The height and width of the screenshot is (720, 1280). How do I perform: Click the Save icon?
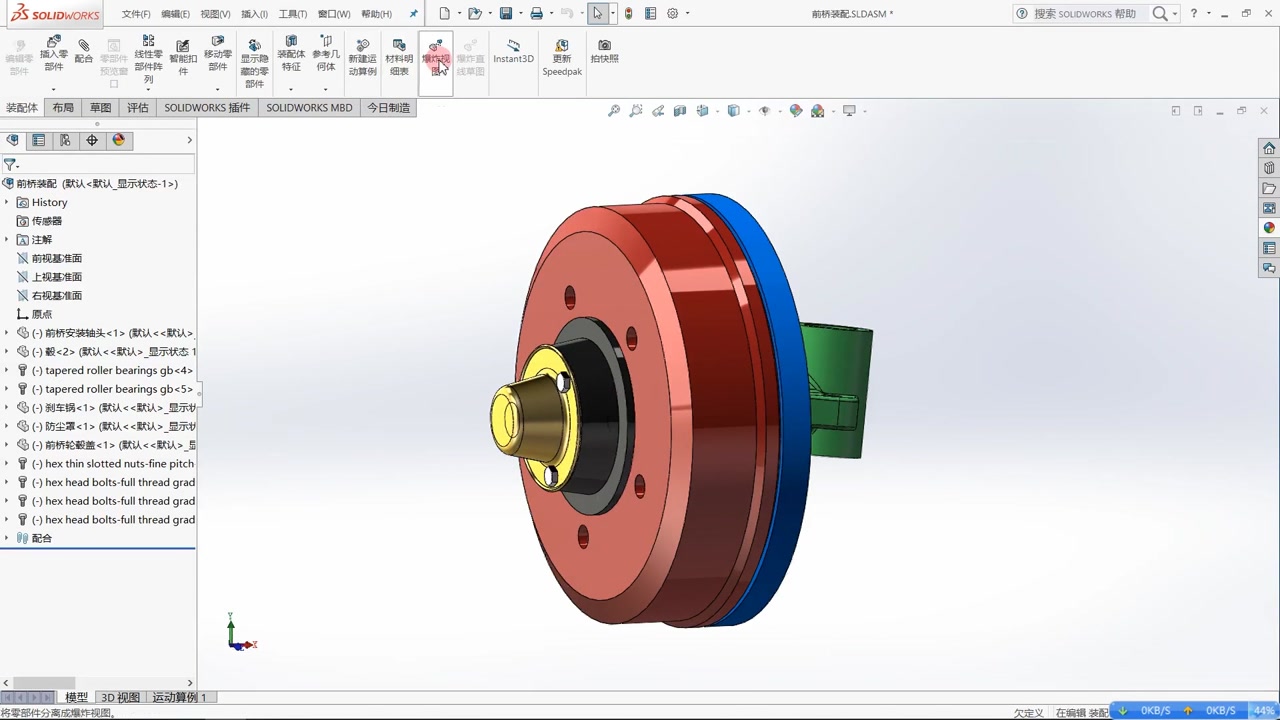tap(506, 13)
